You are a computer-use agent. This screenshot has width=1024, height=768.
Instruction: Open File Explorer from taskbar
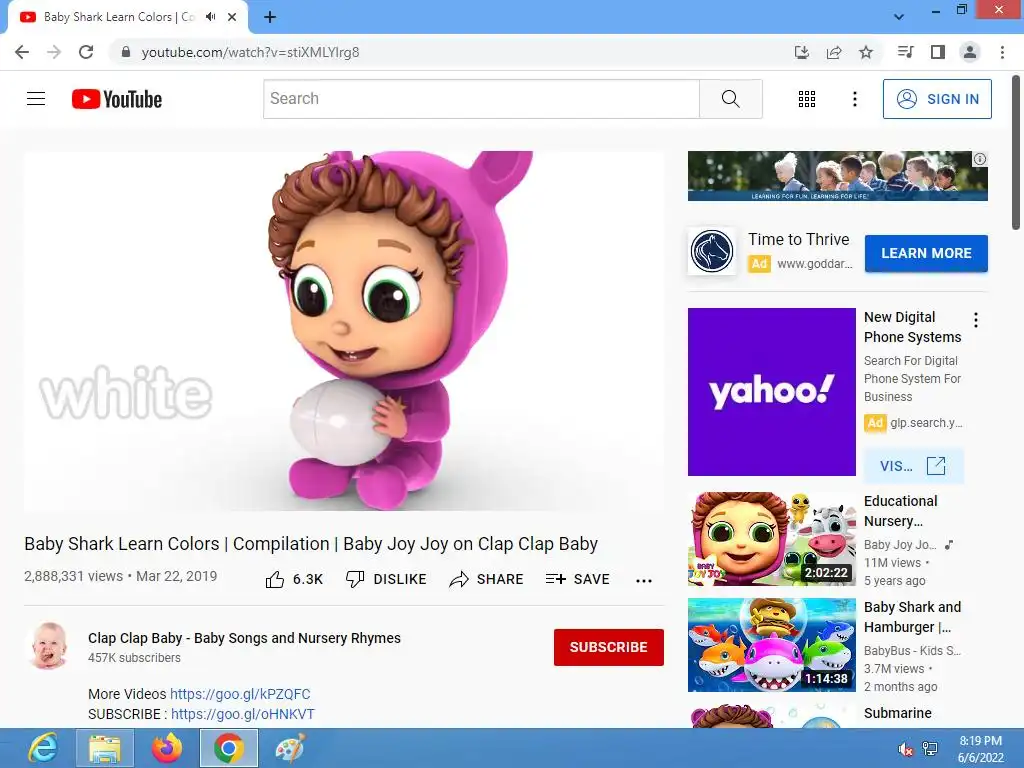[105, 748]
